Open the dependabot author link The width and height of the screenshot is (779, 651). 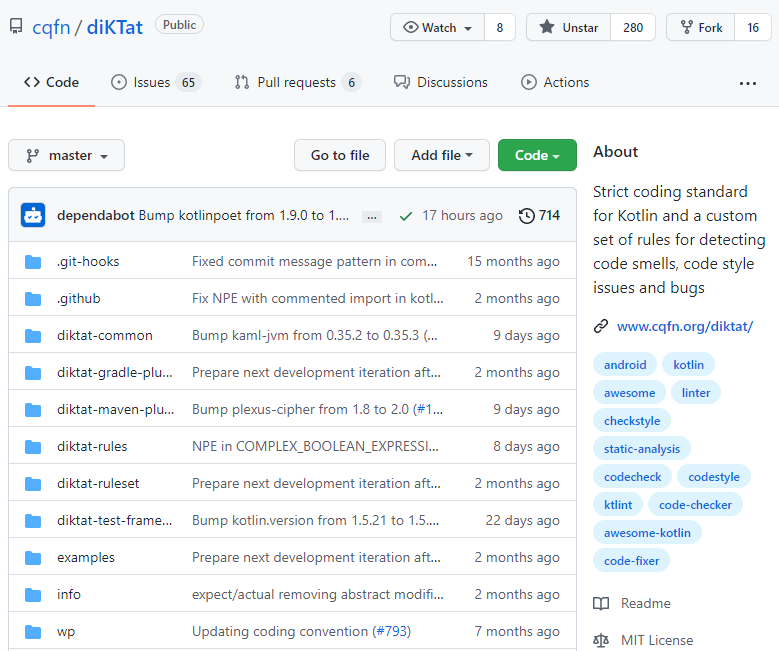(x=96, y=216)
